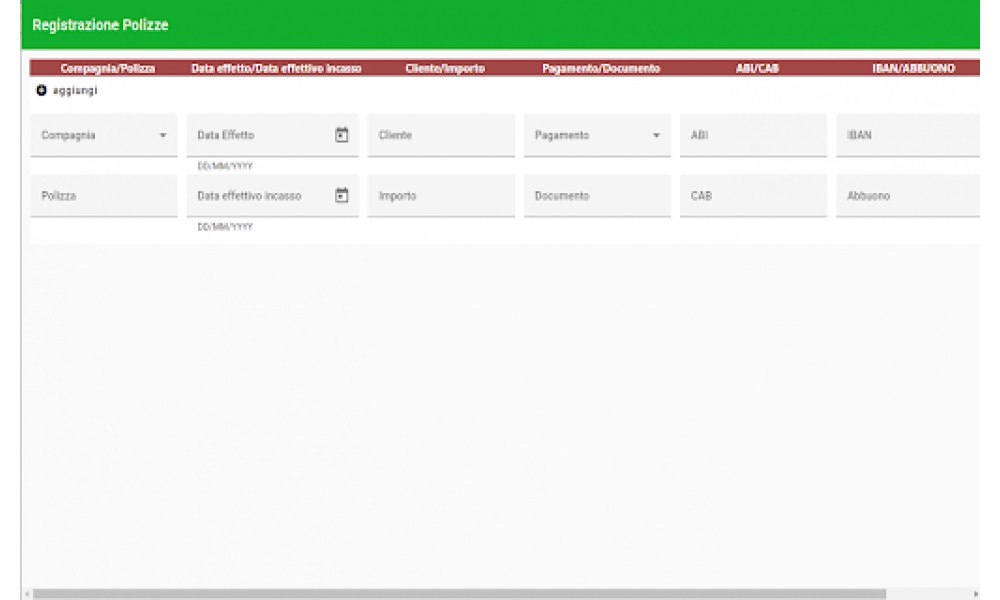1000x600 pixels.
Task: Open the Data effettivo incasso calendar picker
Action: tap(342, 195)
